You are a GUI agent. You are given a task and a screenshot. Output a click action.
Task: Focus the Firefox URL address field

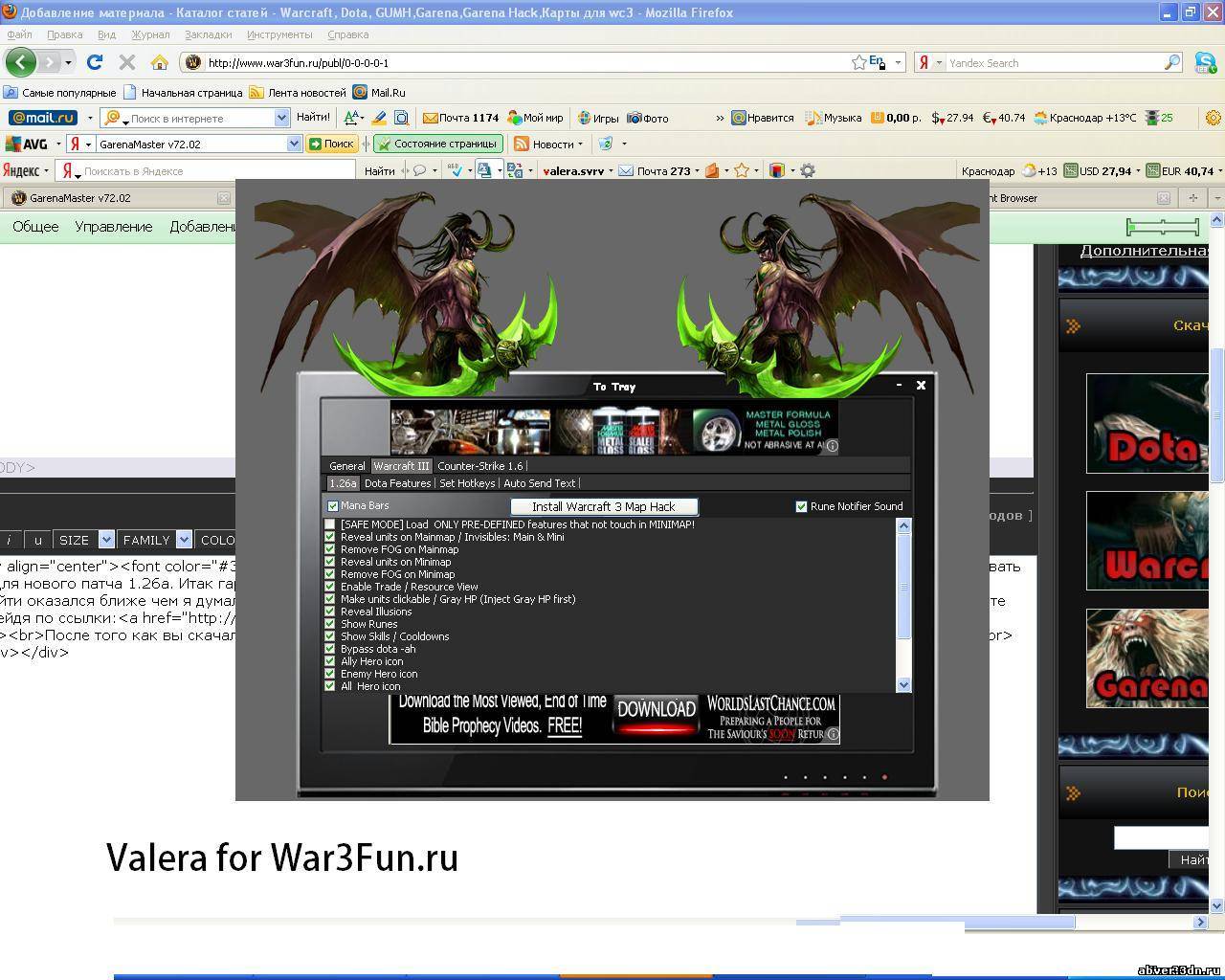[526, 62]
